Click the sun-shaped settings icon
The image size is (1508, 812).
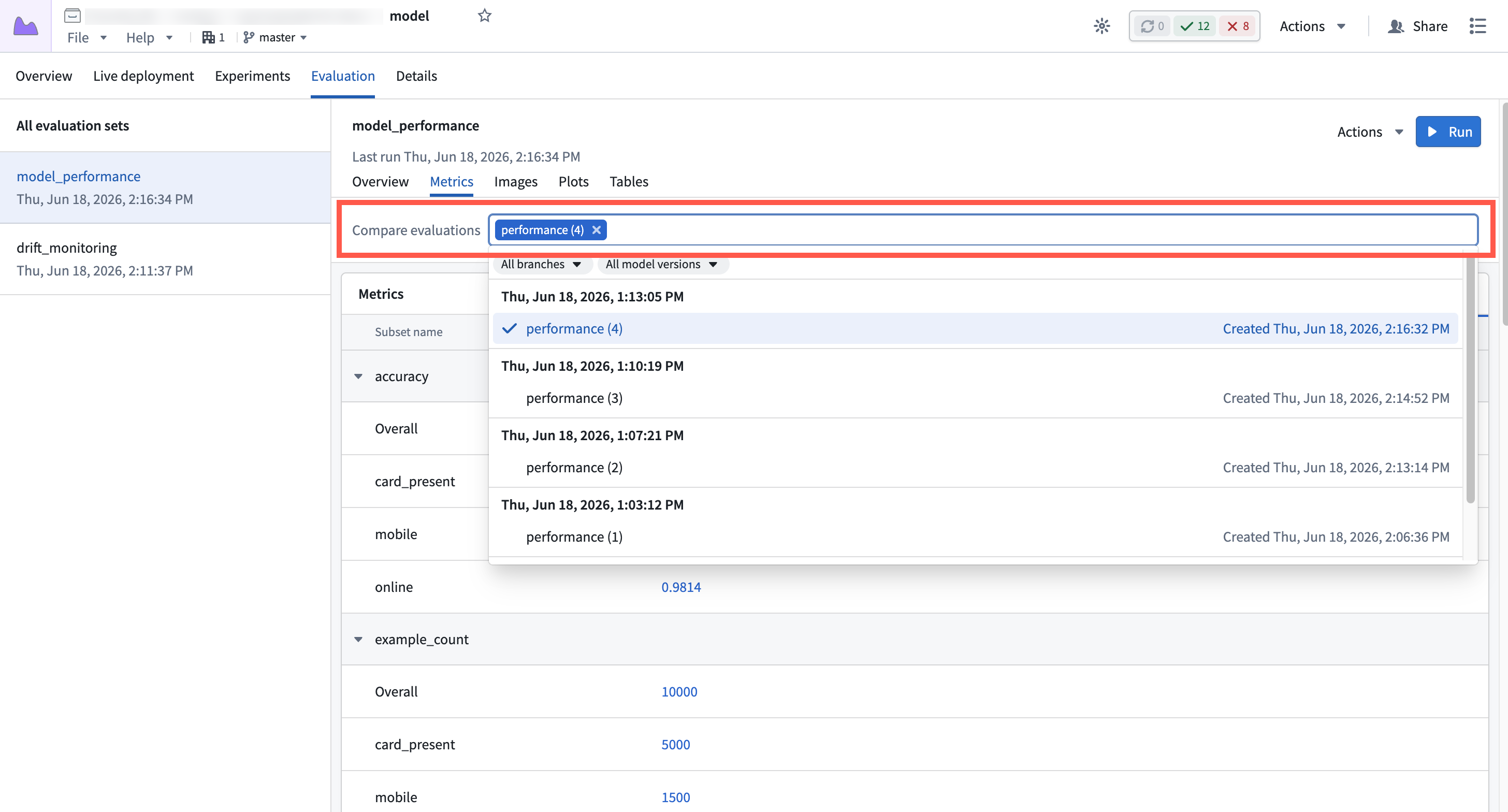tap(1101, 26)
